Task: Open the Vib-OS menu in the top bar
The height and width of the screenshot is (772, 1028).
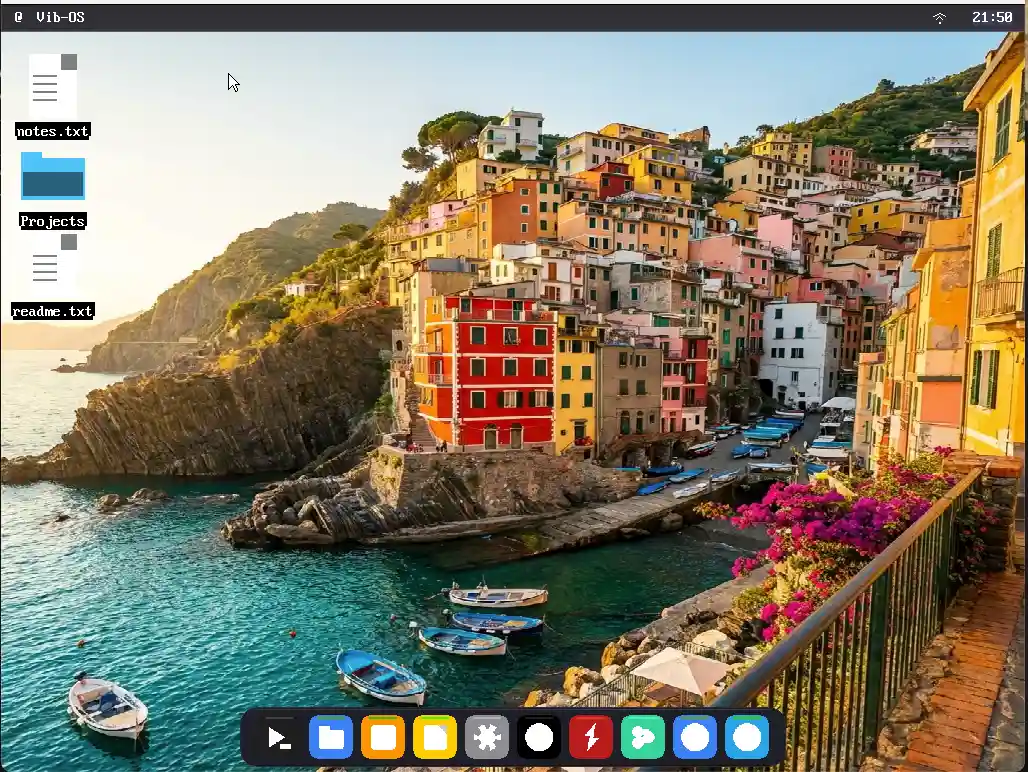Action: [60, 16]
